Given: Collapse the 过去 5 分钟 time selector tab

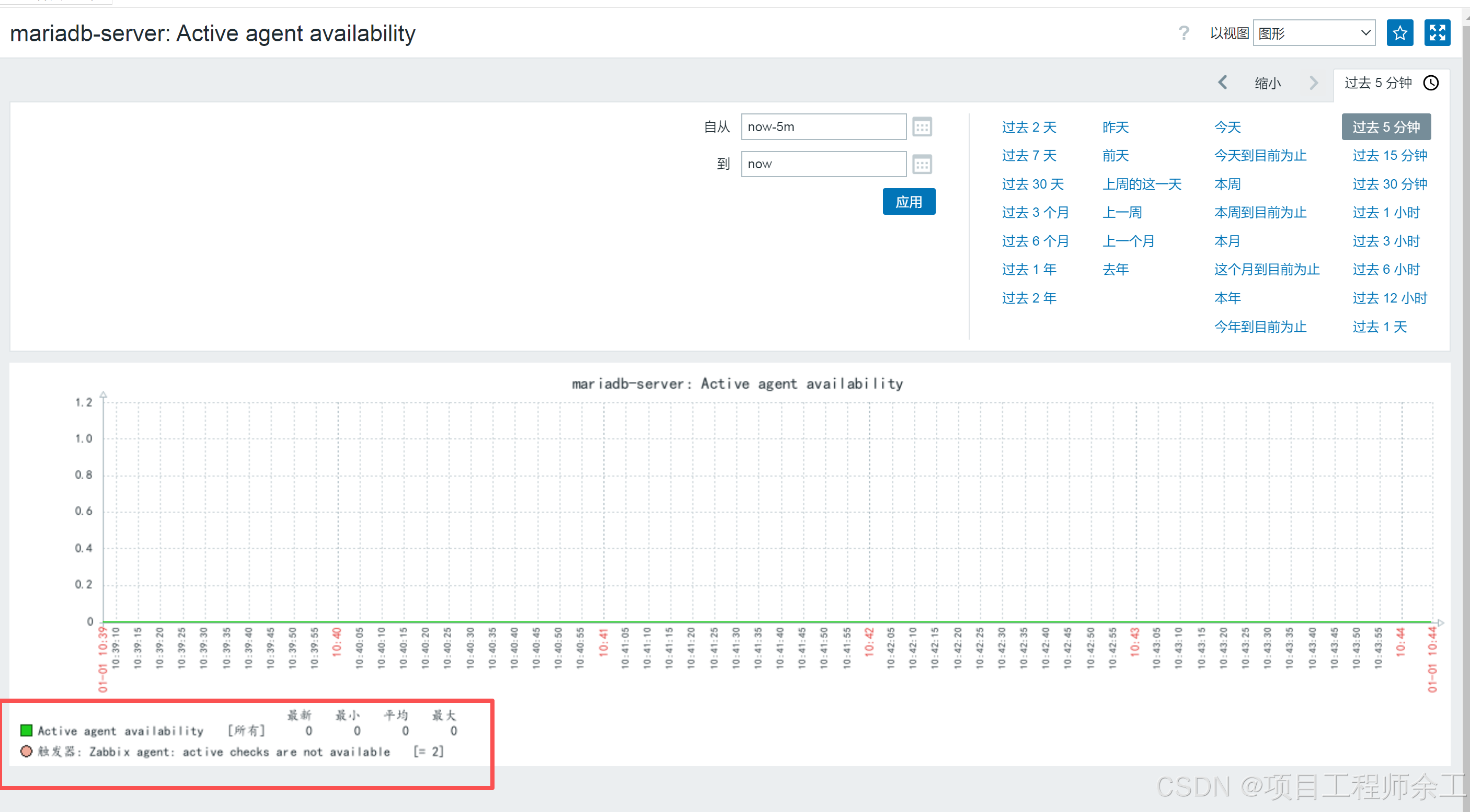Looking at the screenshot, I should [x=1377, y=83].
